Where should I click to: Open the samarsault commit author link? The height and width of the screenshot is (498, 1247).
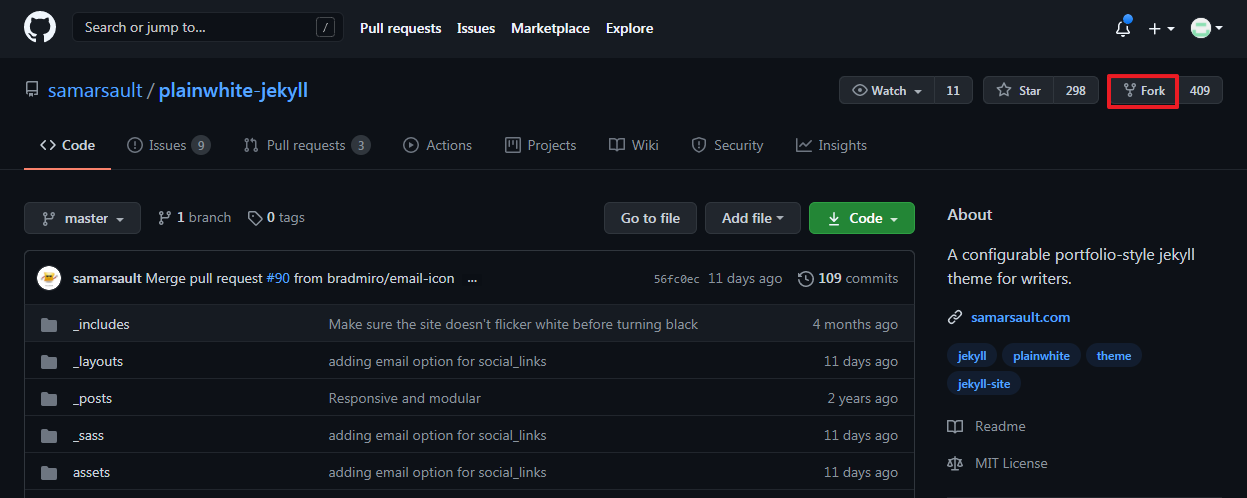107,279
